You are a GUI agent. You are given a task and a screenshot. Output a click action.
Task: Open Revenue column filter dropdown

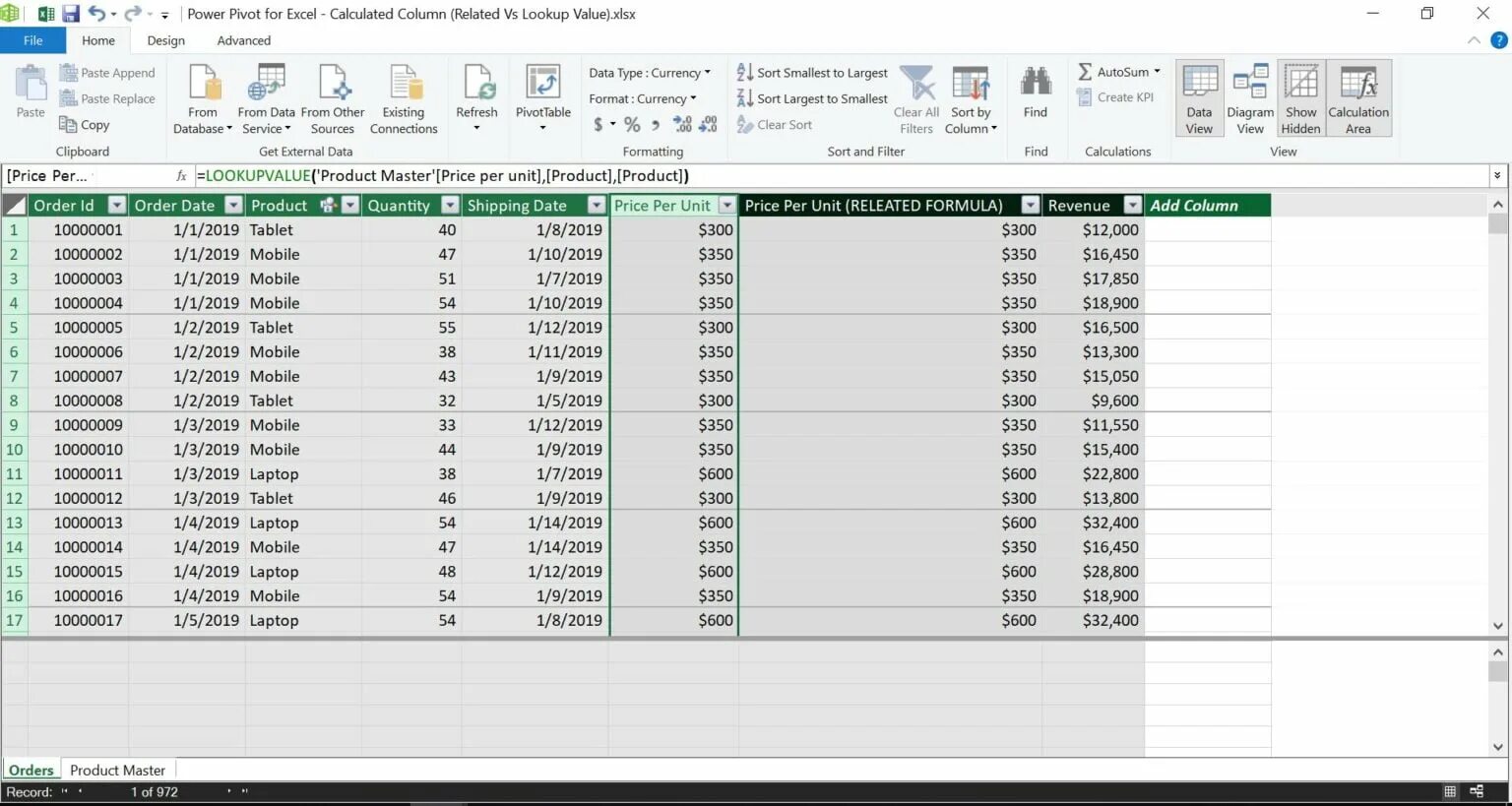[1132, 205]
